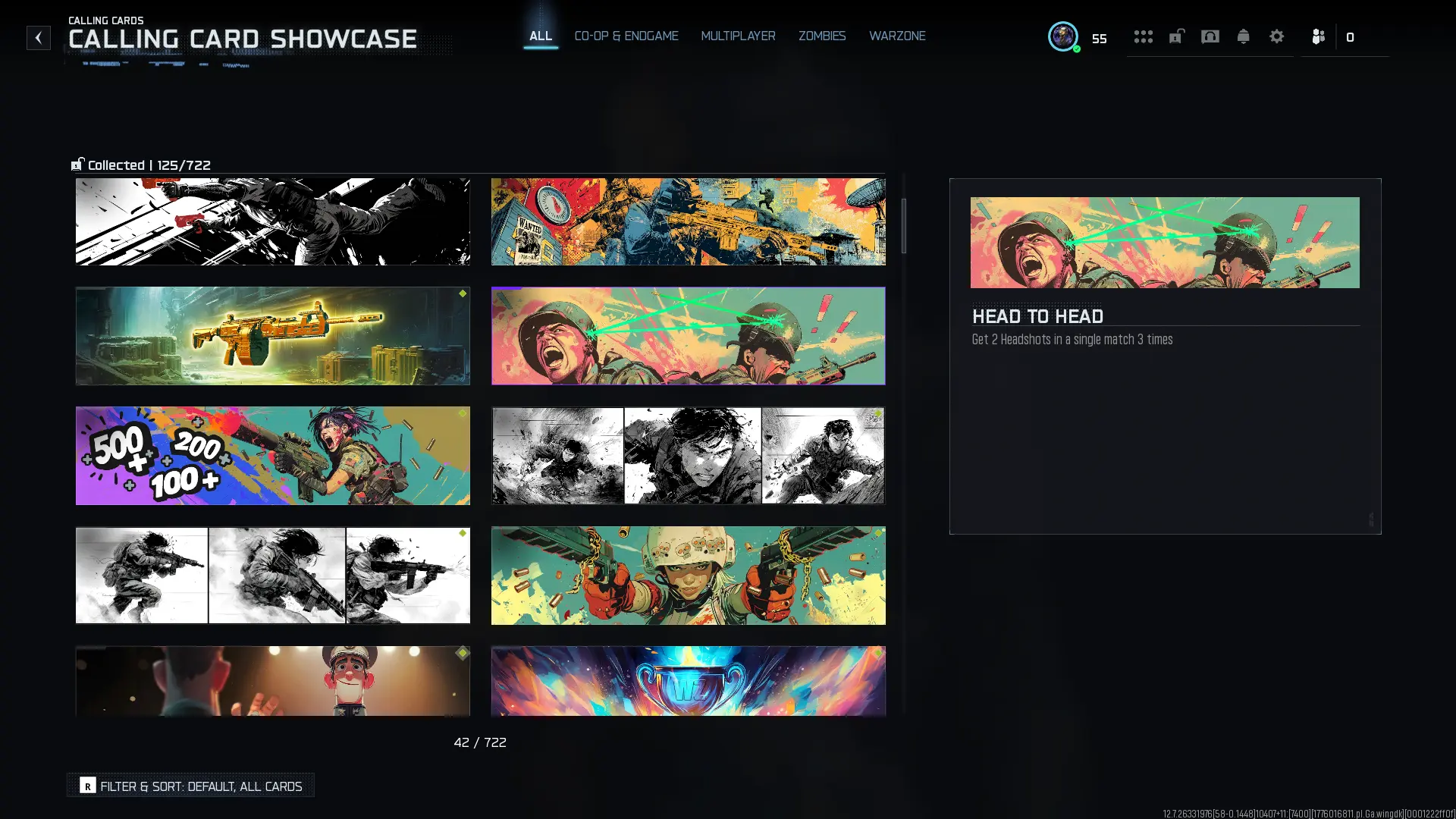Open the headset voice chat icon
The width and height of the screenshot is (1456, 819).
(x=1210, y=36)
